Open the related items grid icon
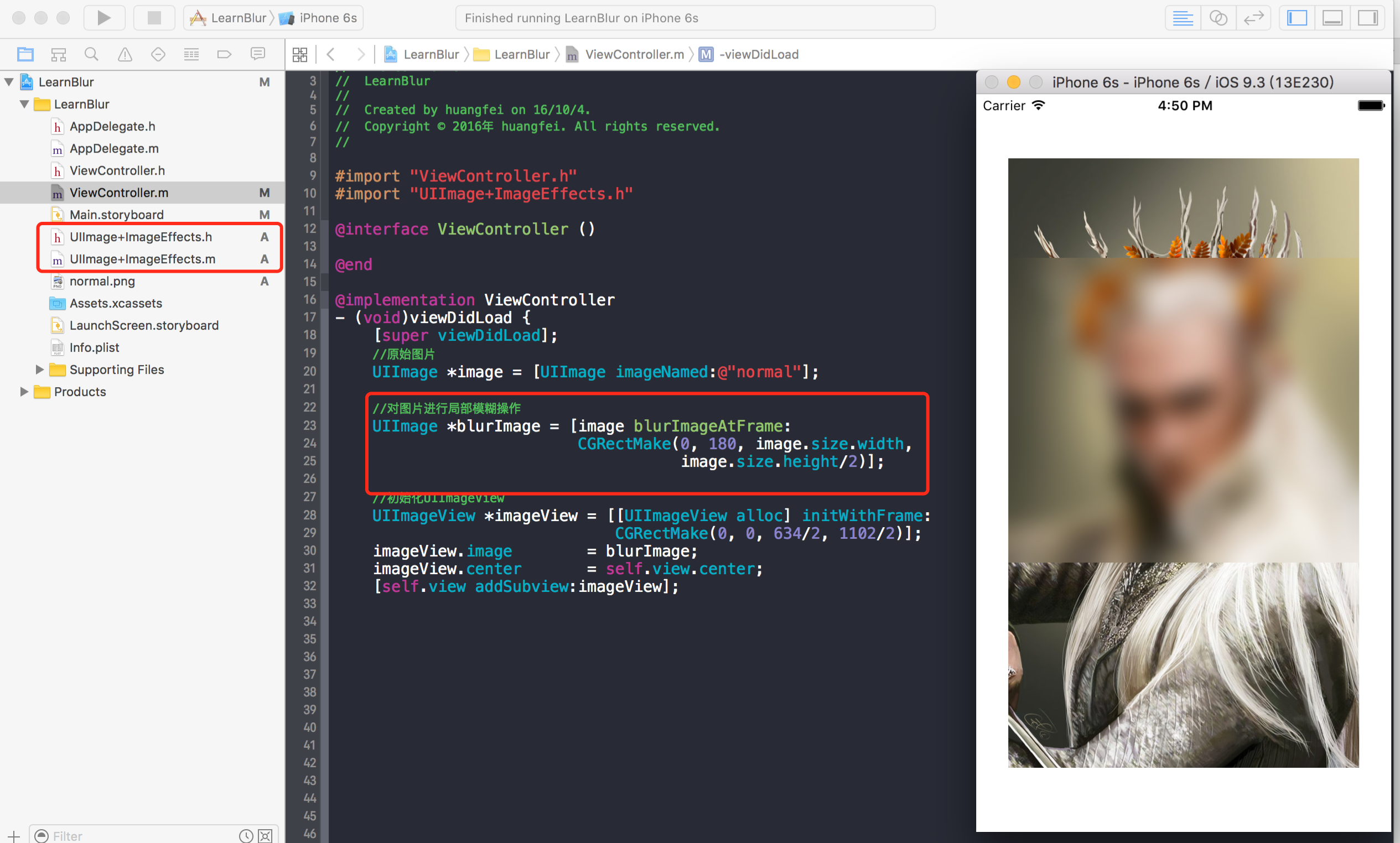Viewport: 1400px width, 843px height. point(299,54)
